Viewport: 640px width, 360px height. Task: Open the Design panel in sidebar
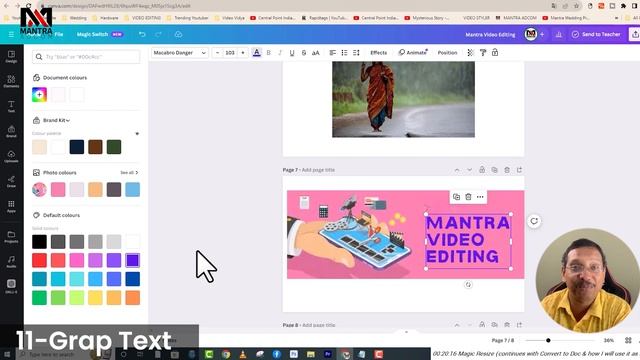click(x=11, y=56)
